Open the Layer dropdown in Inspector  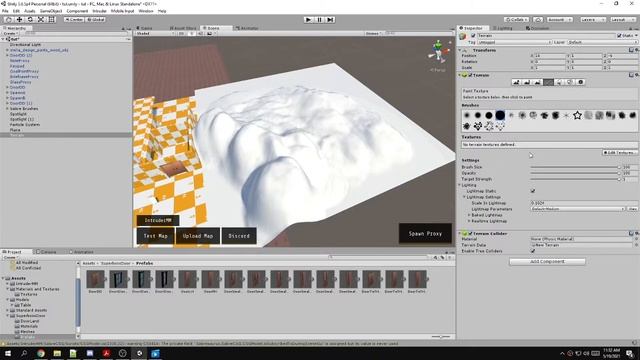point(602,42)
